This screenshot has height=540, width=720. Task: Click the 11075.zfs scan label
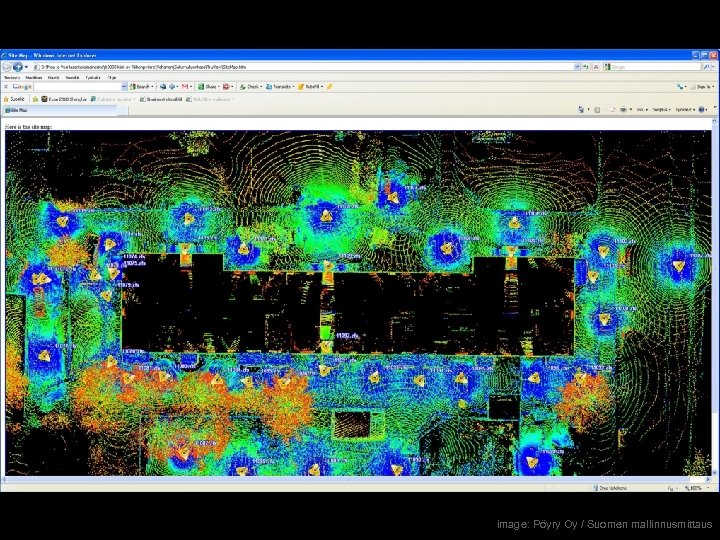(x=135, y=264)
